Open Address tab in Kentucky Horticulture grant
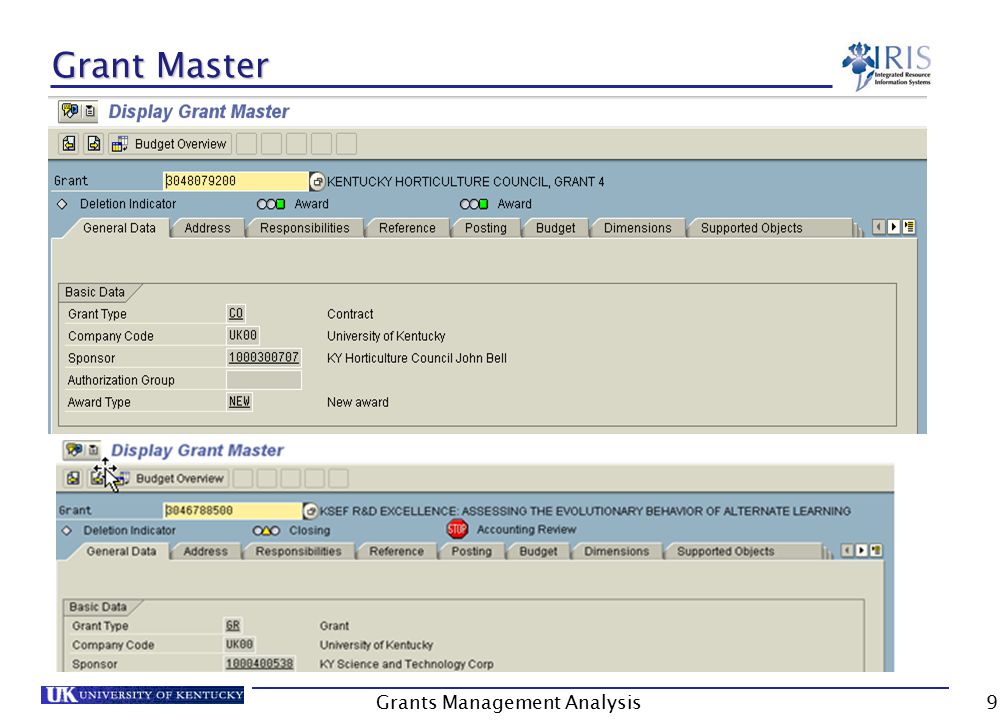Image resolution: width=1008 pixels, height=720 pixels. tap(207, 228)
